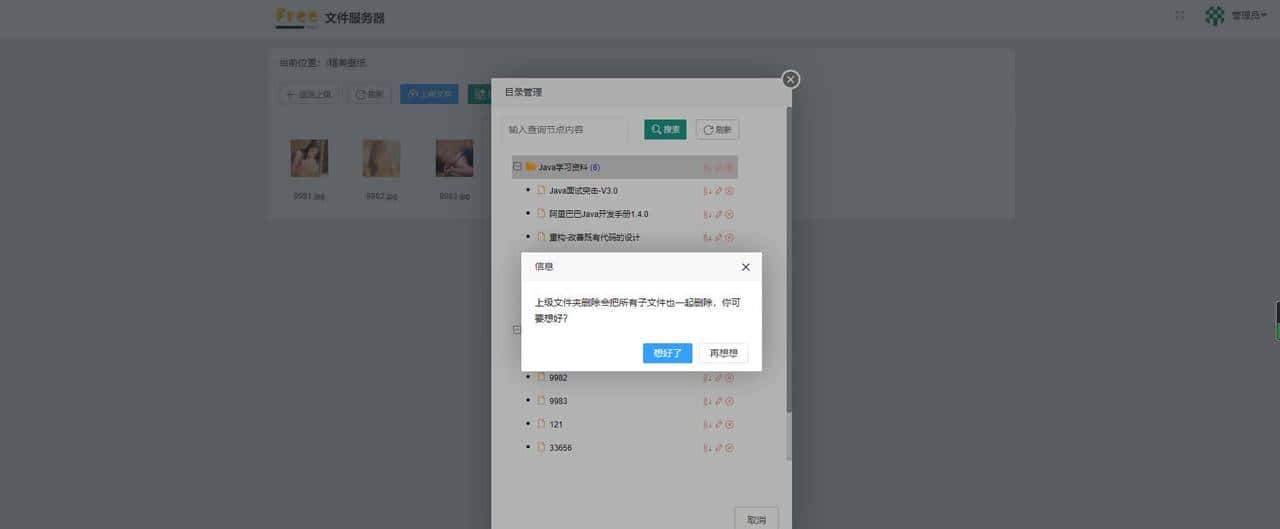Click the edit pencil on node 121
The height and width of the screenshot is (529, 1280).
[x=718, y=424]
